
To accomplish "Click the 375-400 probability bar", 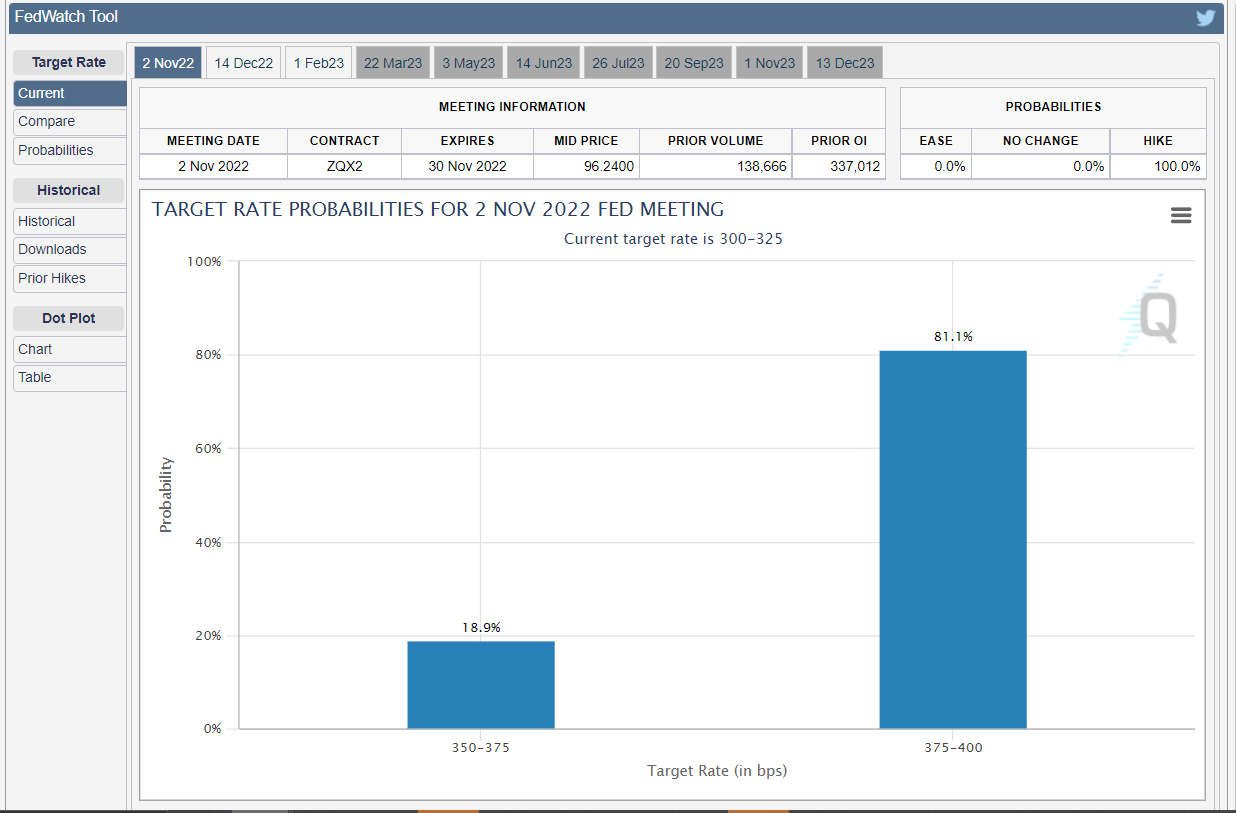I will pyautogui.click(x=953, y=540).
